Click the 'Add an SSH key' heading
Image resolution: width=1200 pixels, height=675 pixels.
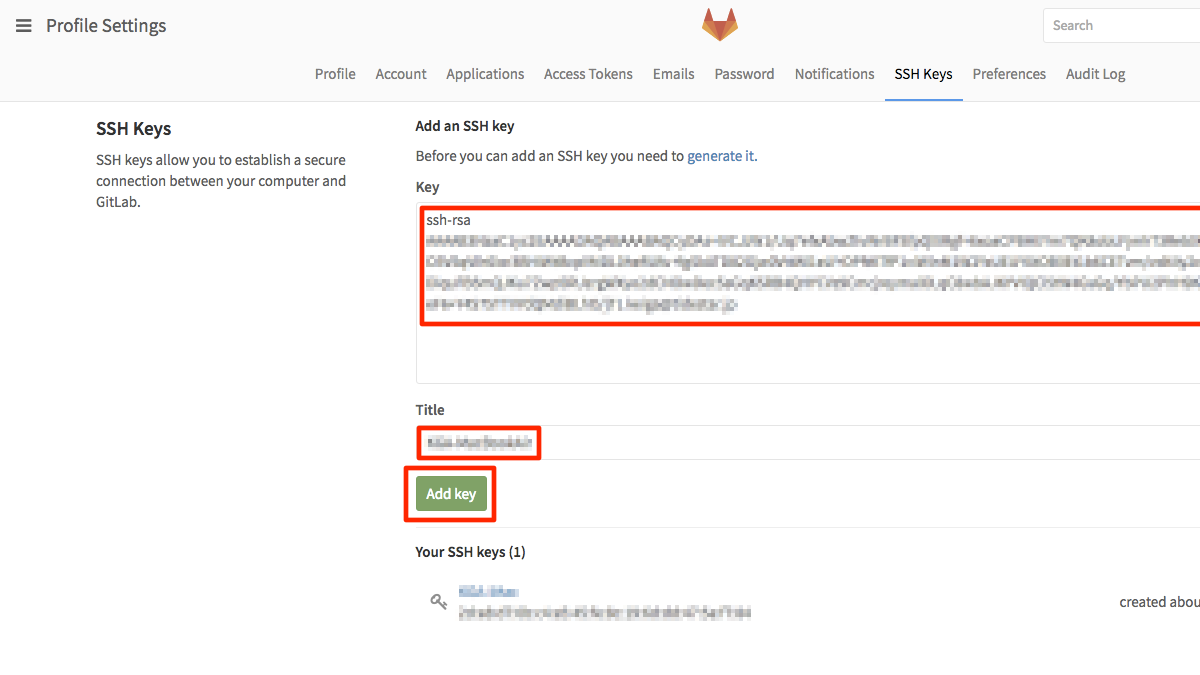(465, 126)
